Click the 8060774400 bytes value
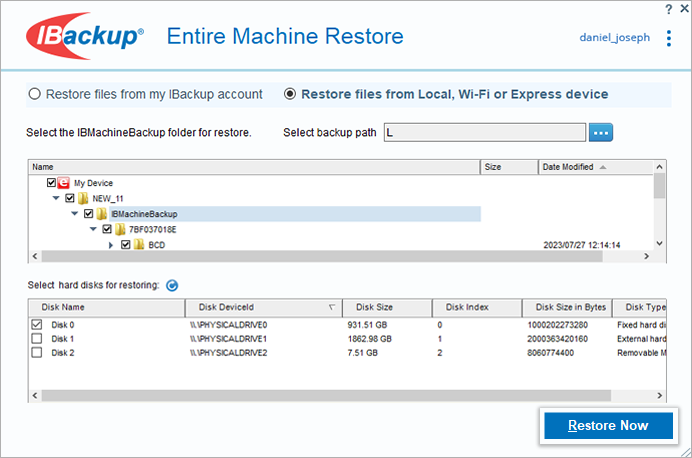Image resolution: width=692 pixels, height=458 pixels. [x=550, y=353]
